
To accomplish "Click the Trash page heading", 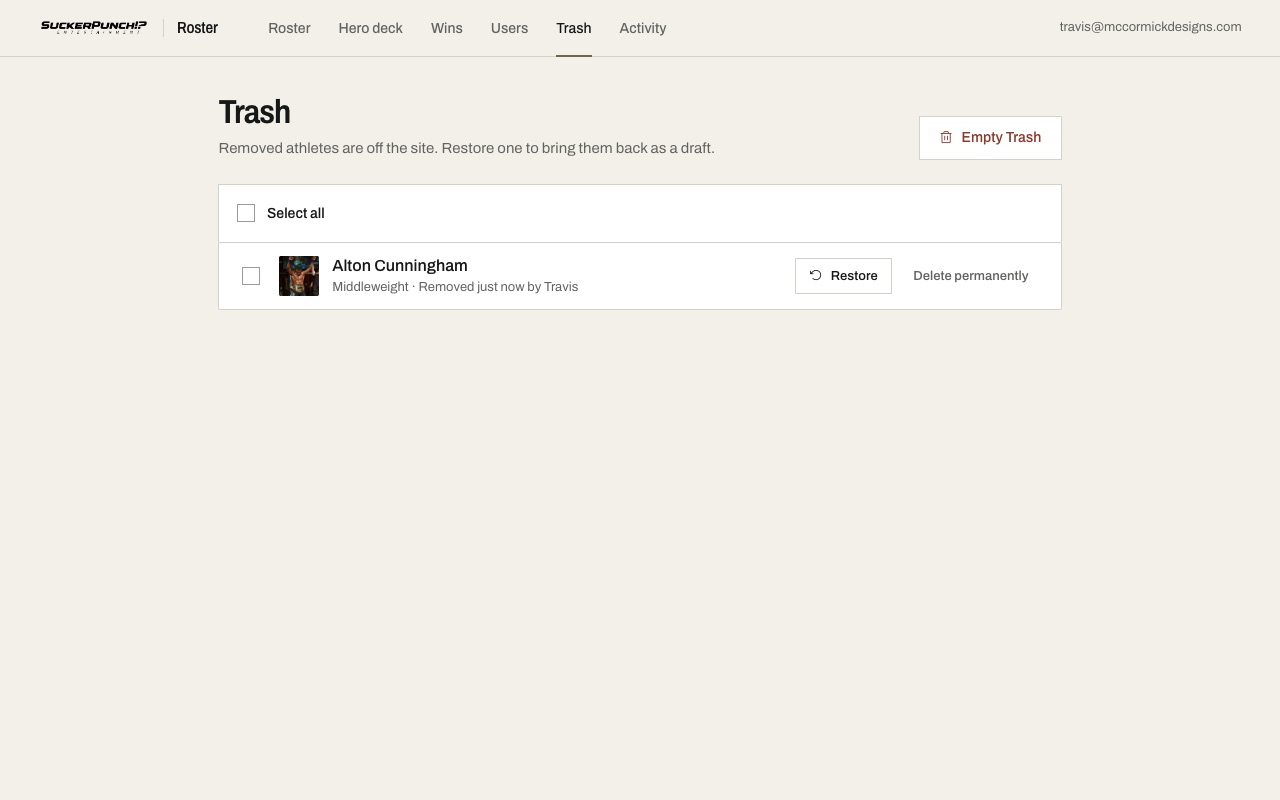I will coord(254,112).
